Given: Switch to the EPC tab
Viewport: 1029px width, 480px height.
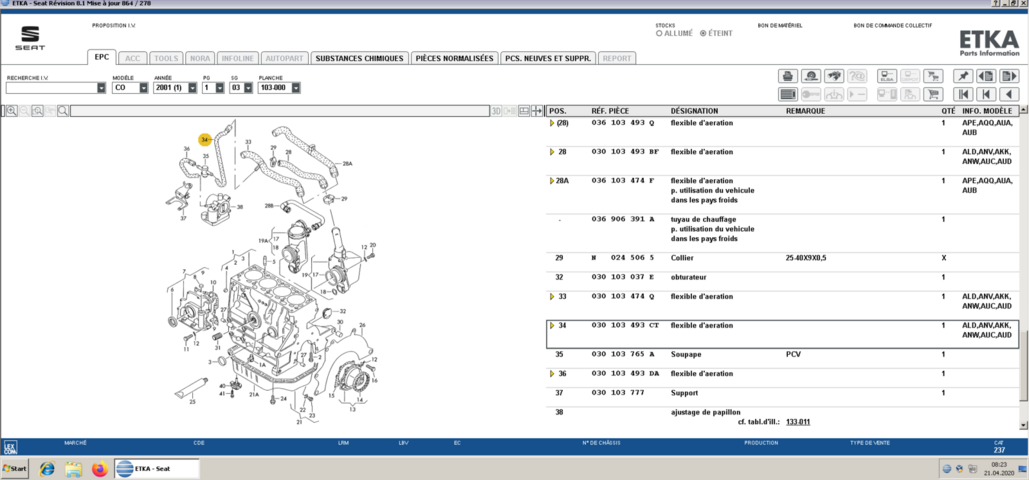Looking at the screenshot, I should 102,57.
